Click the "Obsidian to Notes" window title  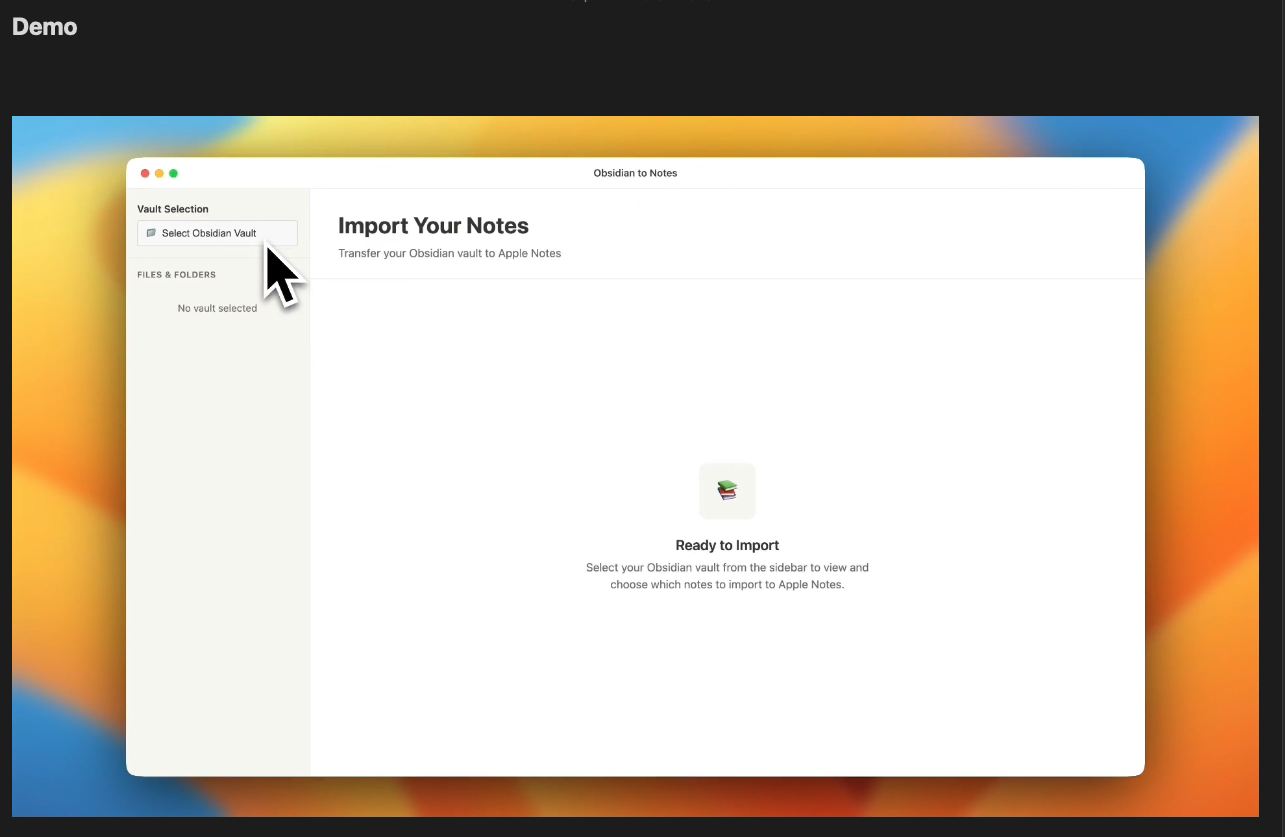click(635, 173)
